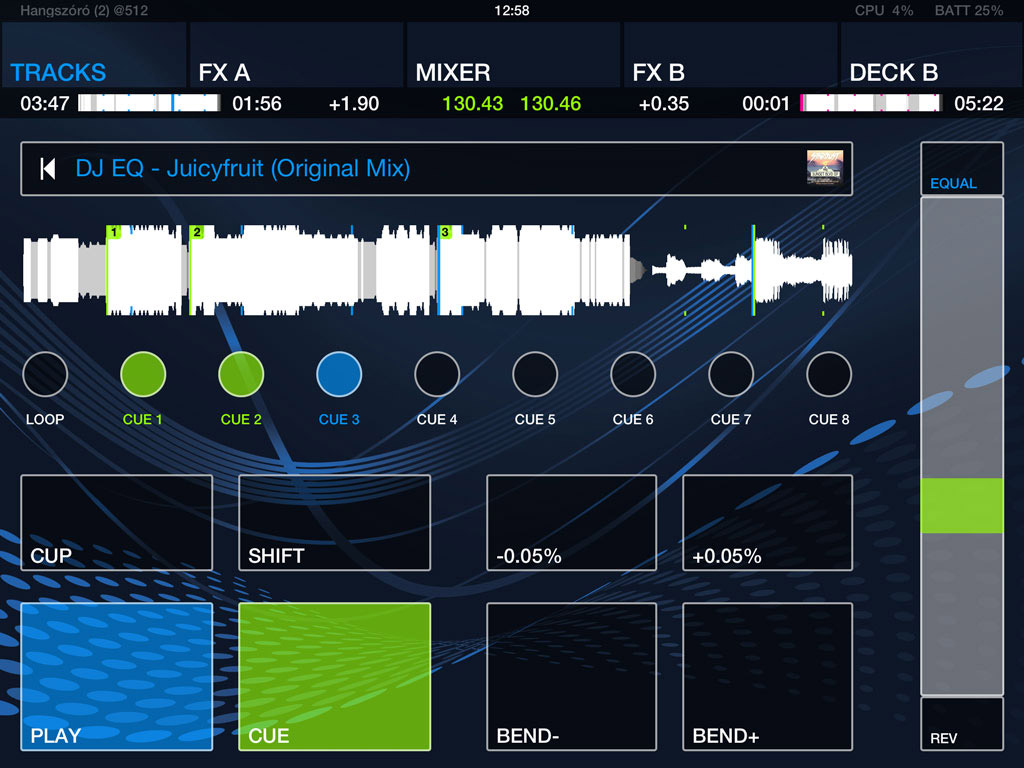Tap the BEND+ button
Viewport: 1024px width, 768px height.
(x=767, y=677)
